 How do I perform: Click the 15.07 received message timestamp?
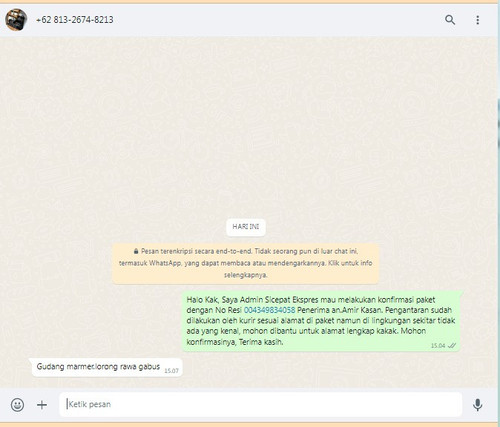coord(171,371)
